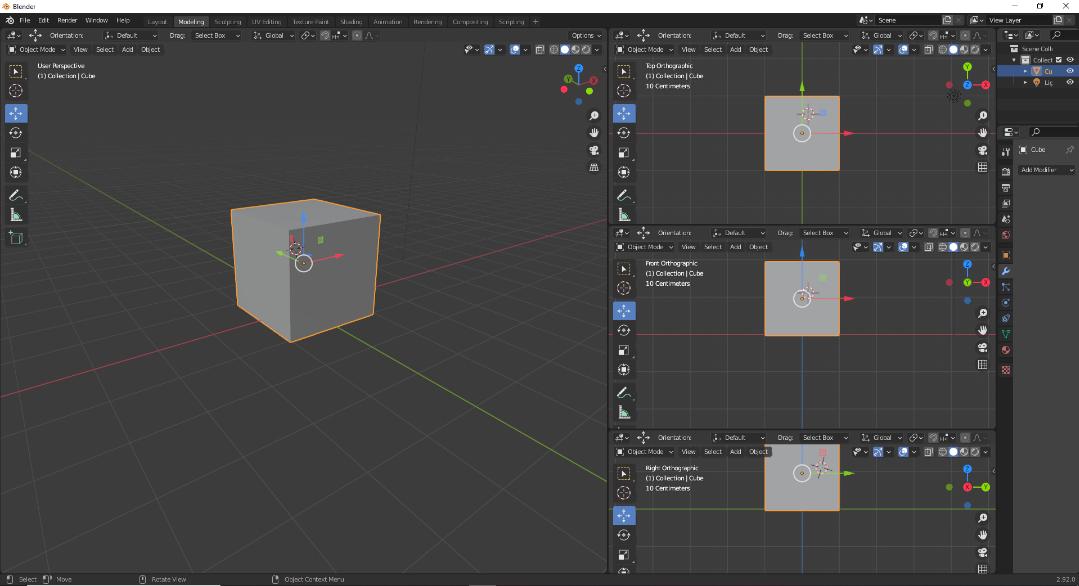1079x586 pixels.
Task: Click the pan hand icon in User Perspective viewport
Action: [594, 133]
